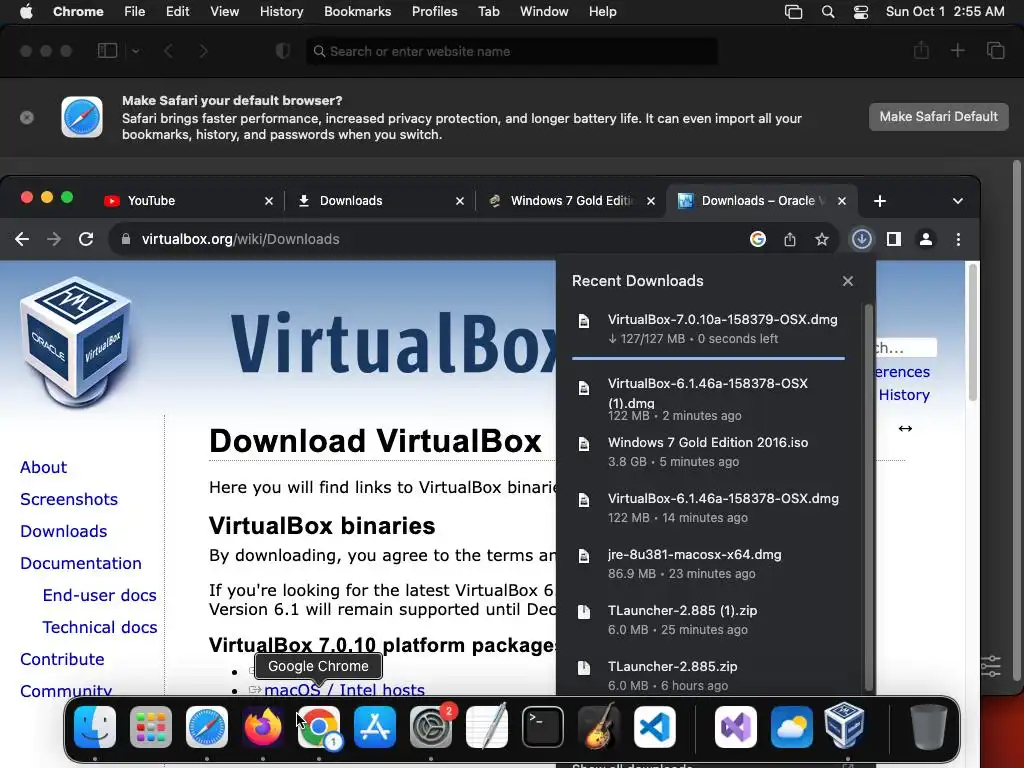Open VirtualBox-7.0.10a-158379-OSX.dmg download
This screenshot has height=768, width=1024.
pyautogui.click(x=709, y=328)
